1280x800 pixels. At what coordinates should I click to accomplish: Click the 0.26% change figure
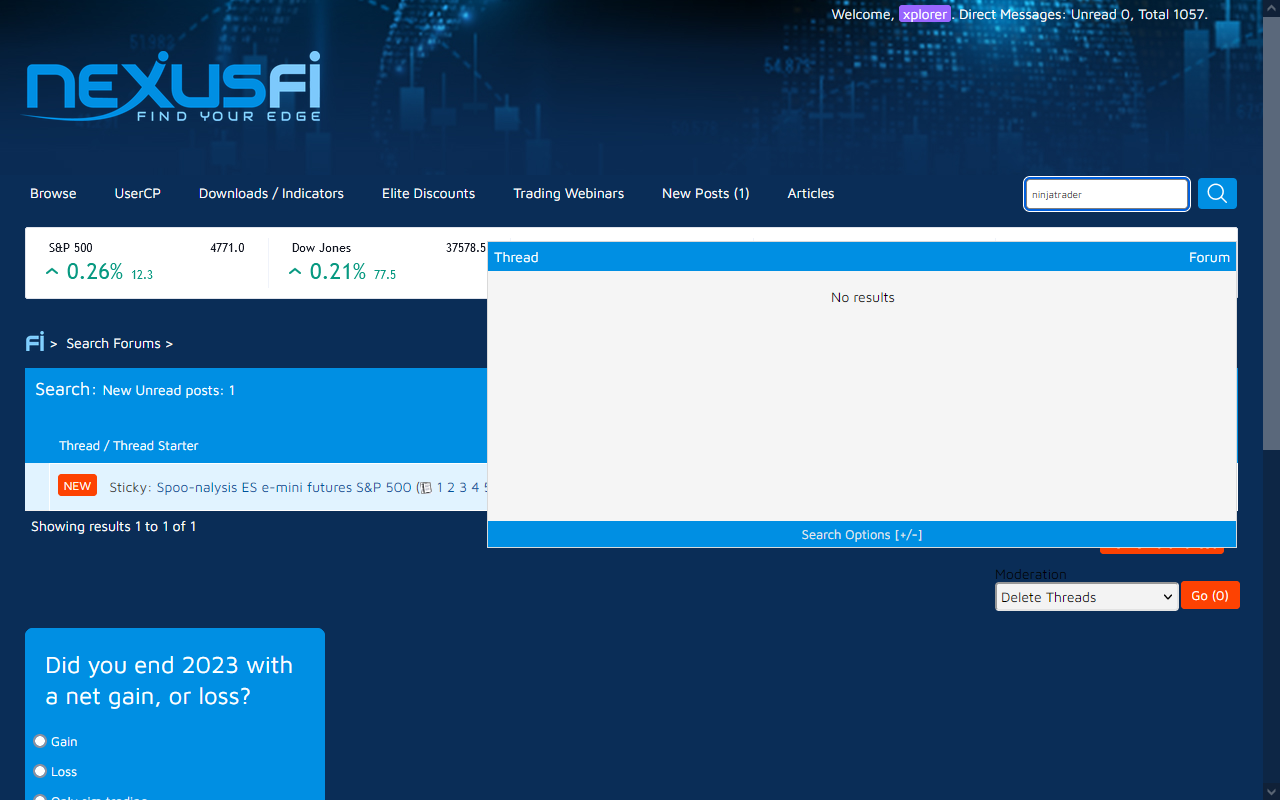pyautogui.click(x=95, y=271)
